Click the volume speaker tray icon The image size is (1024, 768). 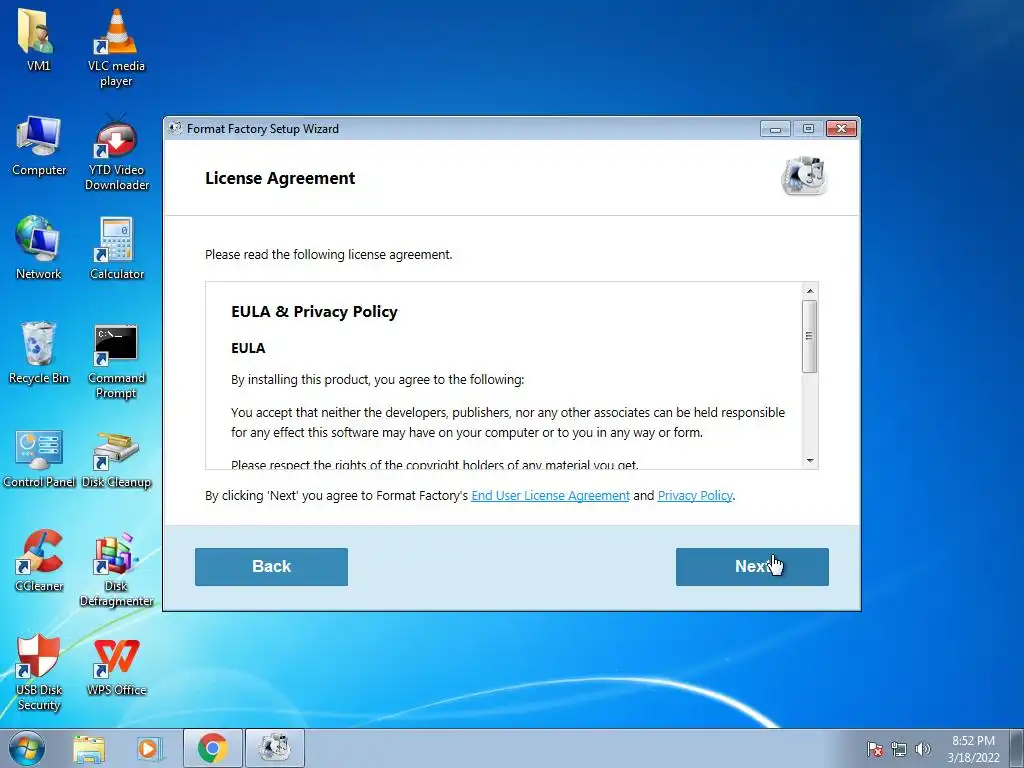[x=923, y=749]
